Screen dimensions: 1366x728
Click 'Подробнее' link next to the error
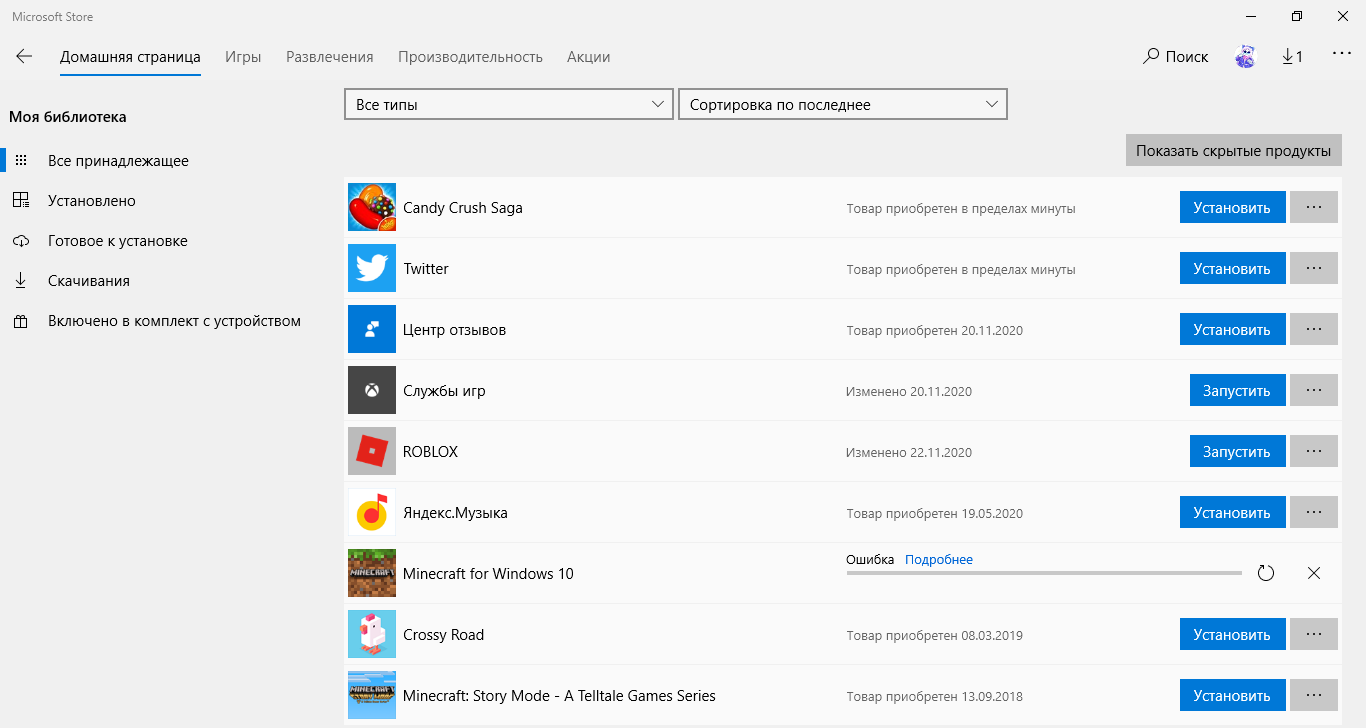[938, 560]
